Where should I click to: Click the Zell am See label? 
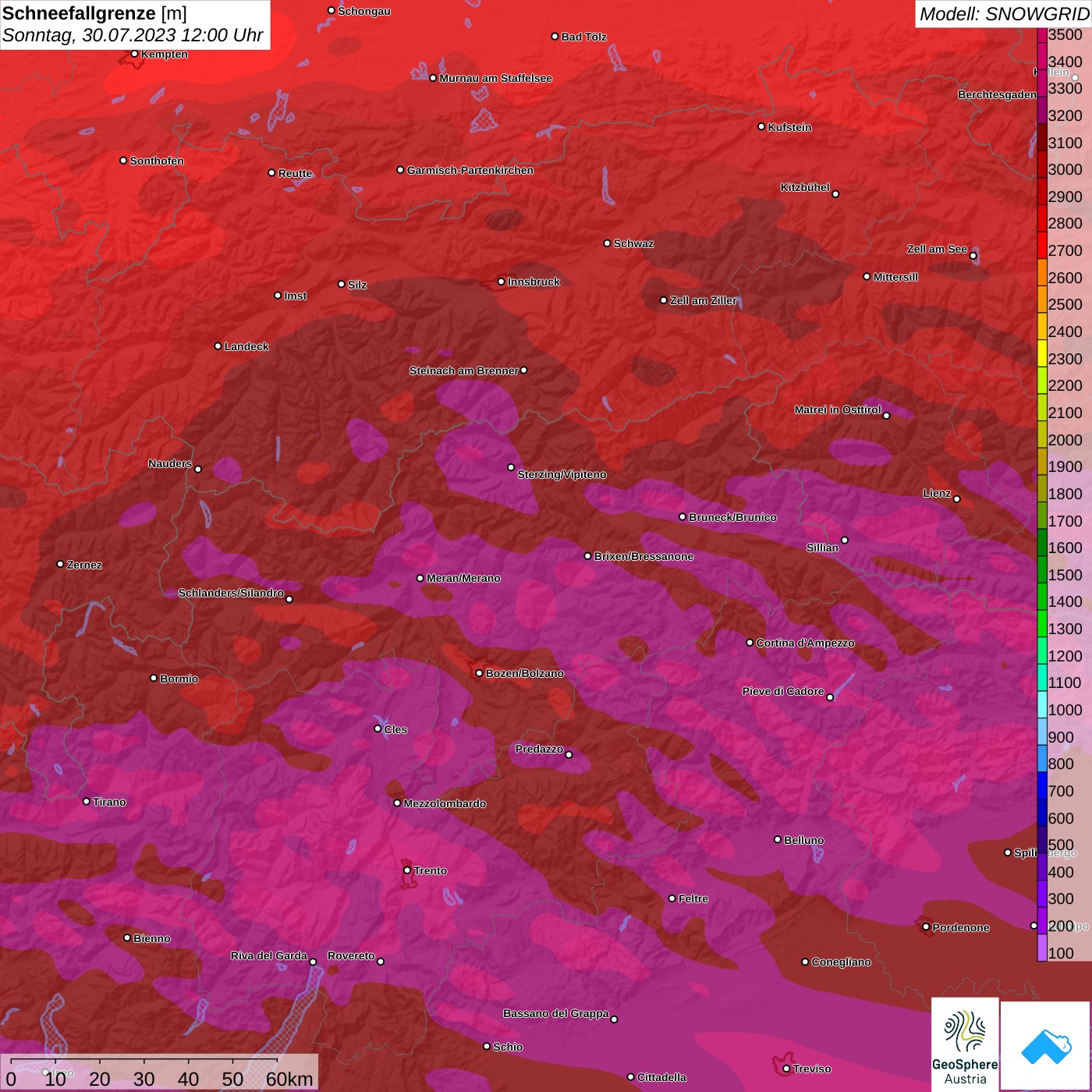click(x=937, y=249)
